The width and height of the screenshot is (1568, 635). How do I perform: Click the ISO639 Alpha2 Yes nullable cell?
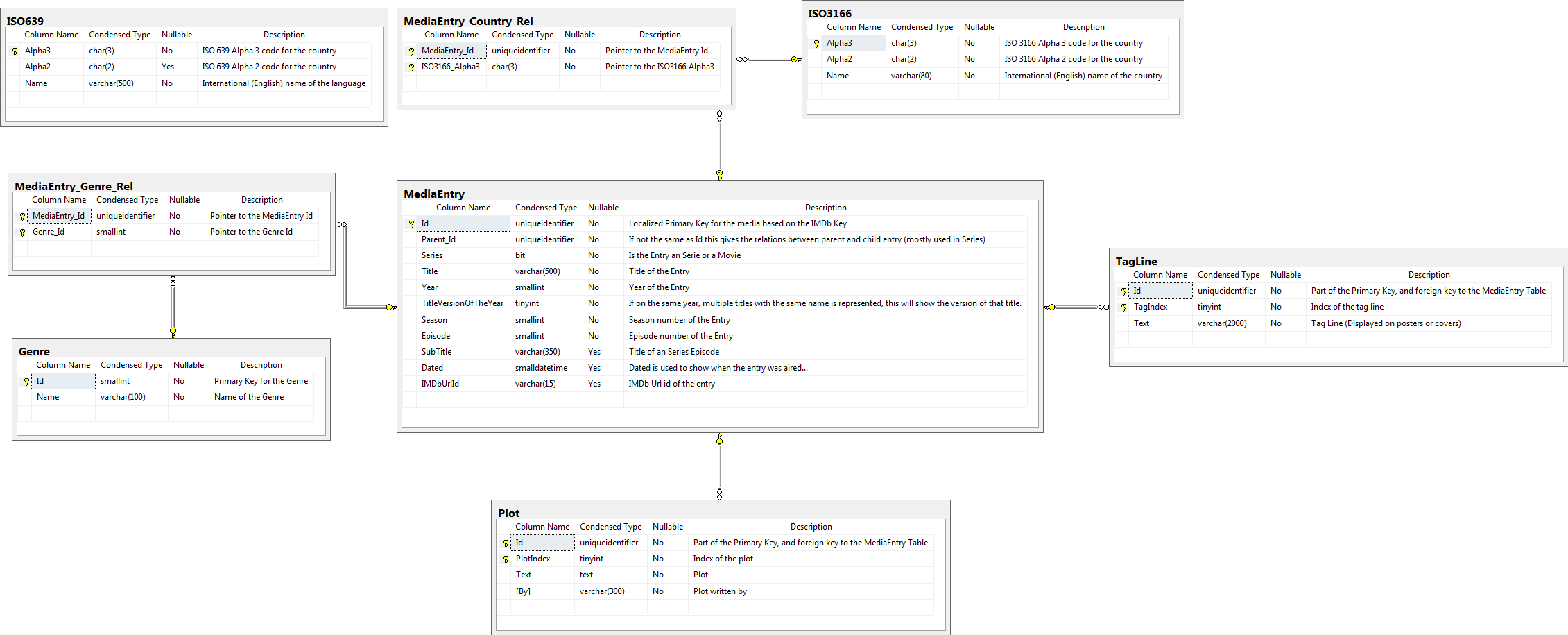[x=168, y=67]
